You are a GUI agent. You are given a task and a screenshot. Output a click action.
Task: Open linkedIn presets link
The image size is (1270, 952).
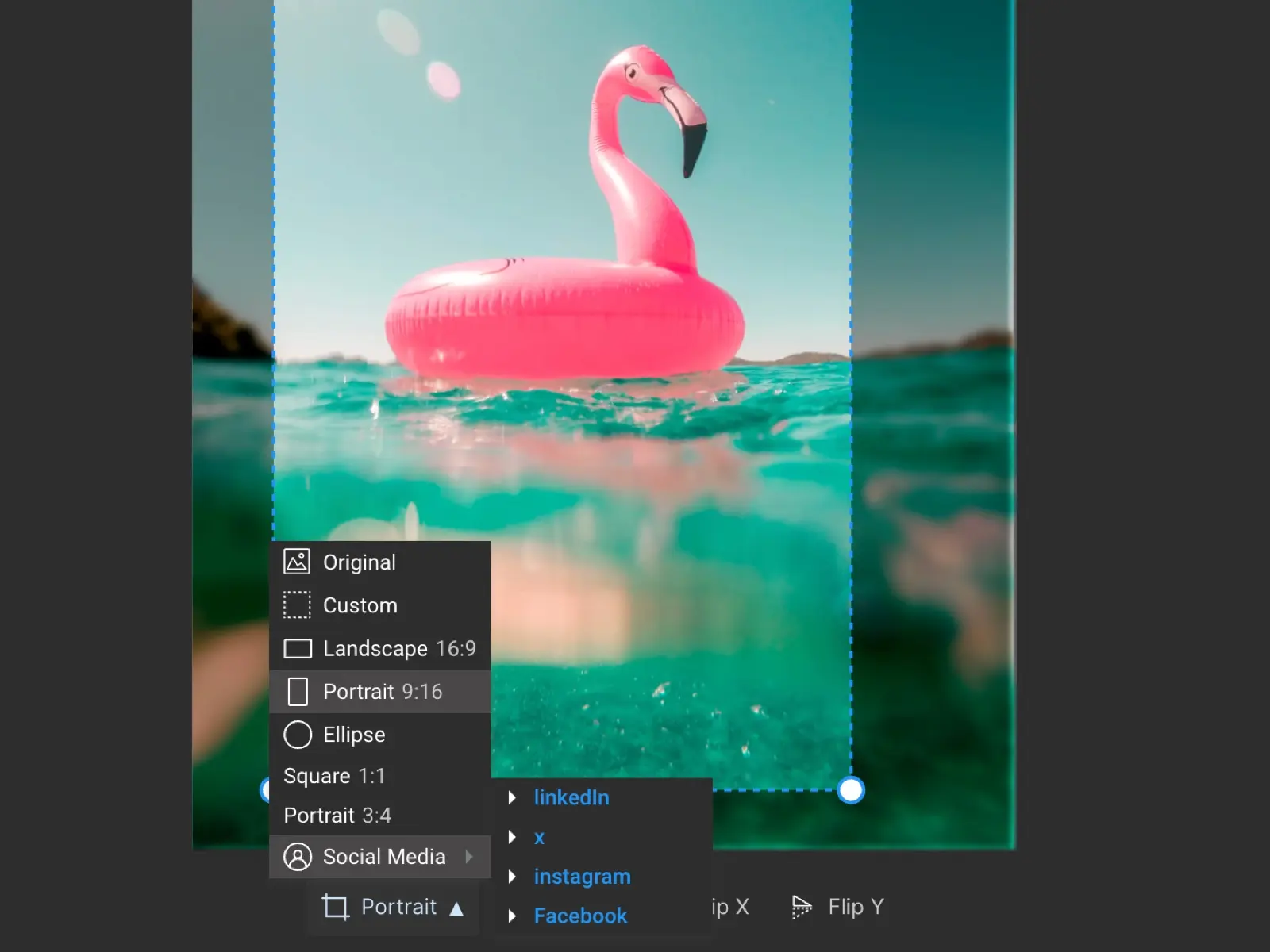pos(571,797)
